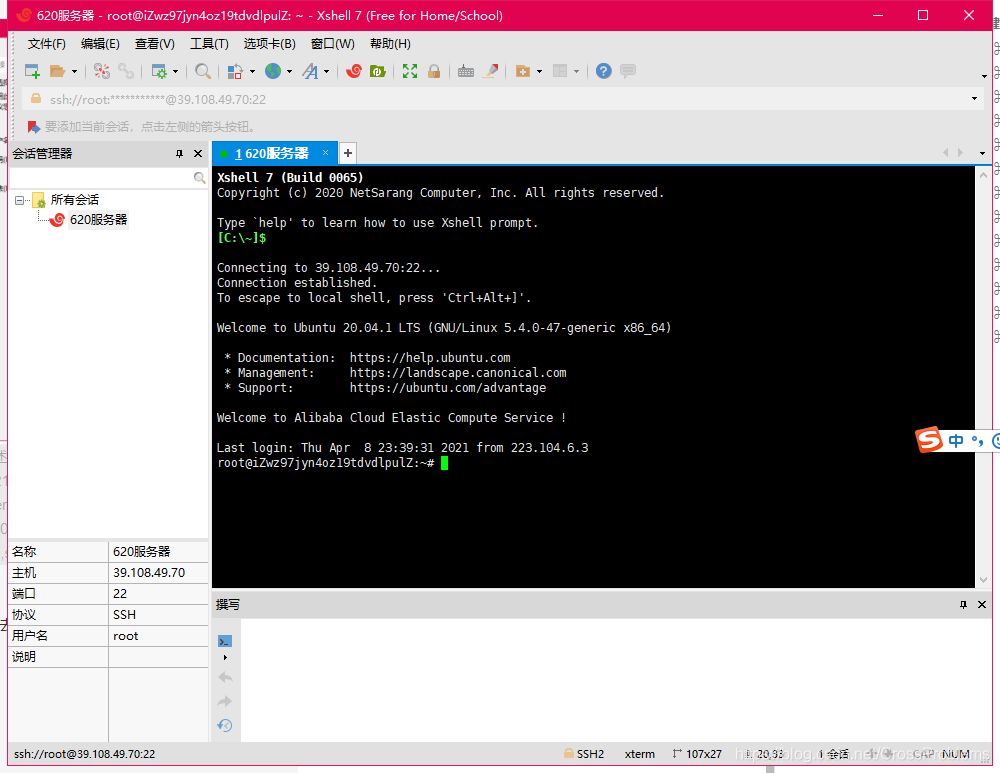Collapse the 所有会话 tree node
1000x773 pixels.
pyautogui.click(x=19, y=200)
